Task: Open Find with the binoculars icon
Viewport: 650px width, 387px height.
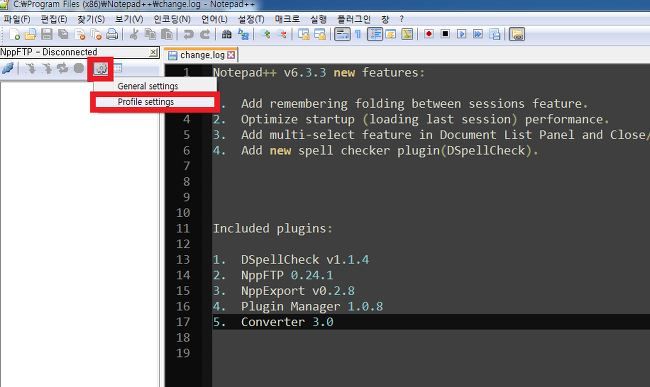Action: coord(226,34)
